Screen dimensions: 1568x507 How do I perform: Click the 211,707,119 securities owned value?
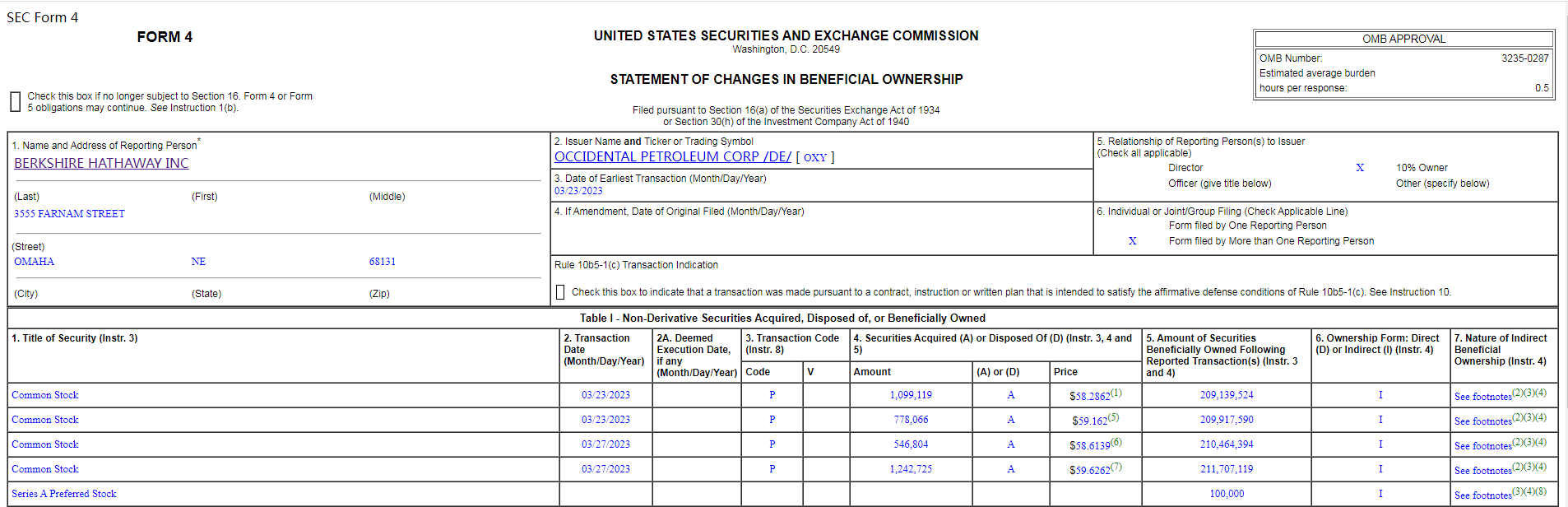click(x=1227, y=469)
